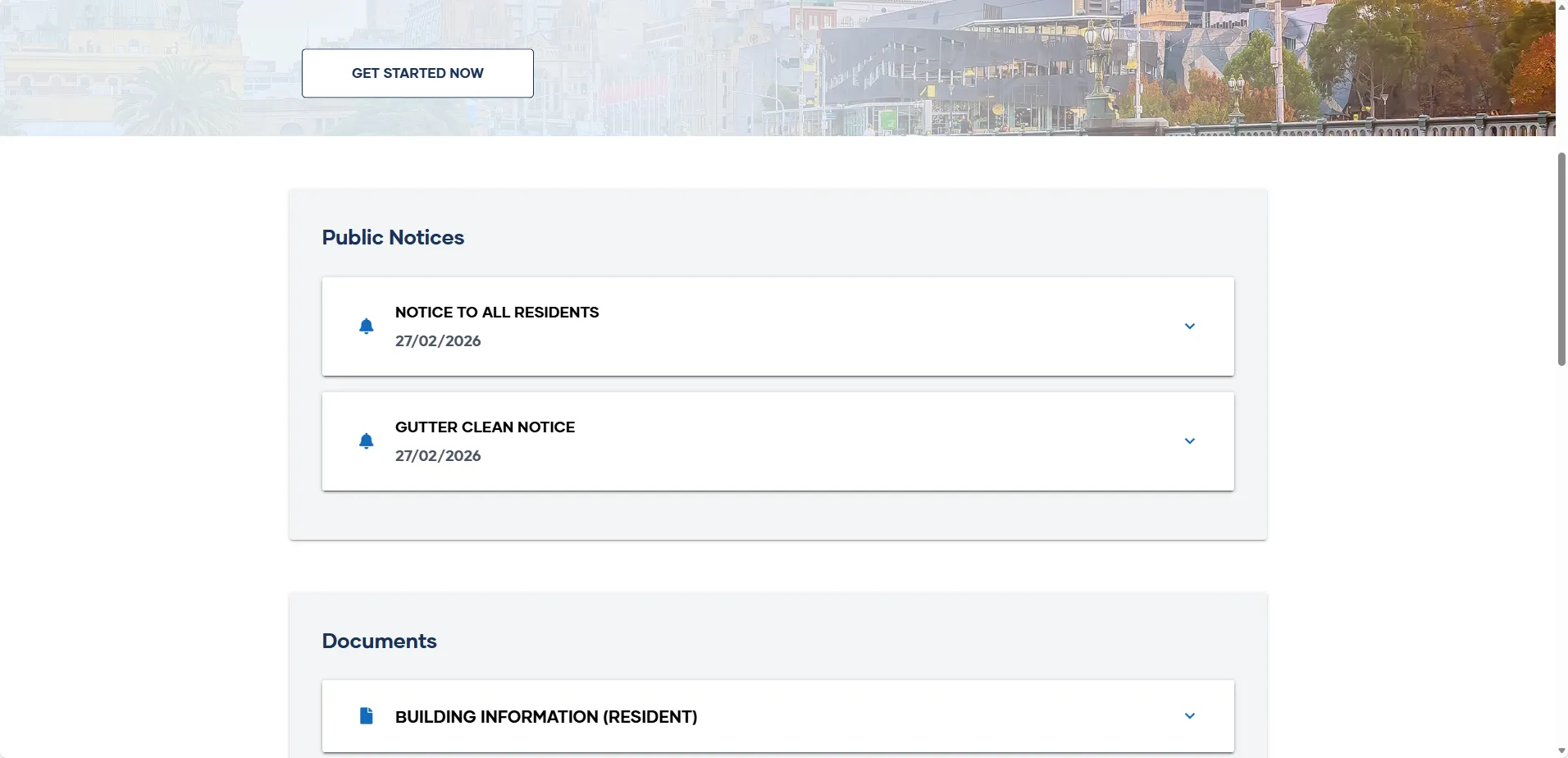The height and width of the screenshot is (758, 1568).
Task: Expand the Building Information (Resident) chevron
Action: click(x=1190, y=716)
